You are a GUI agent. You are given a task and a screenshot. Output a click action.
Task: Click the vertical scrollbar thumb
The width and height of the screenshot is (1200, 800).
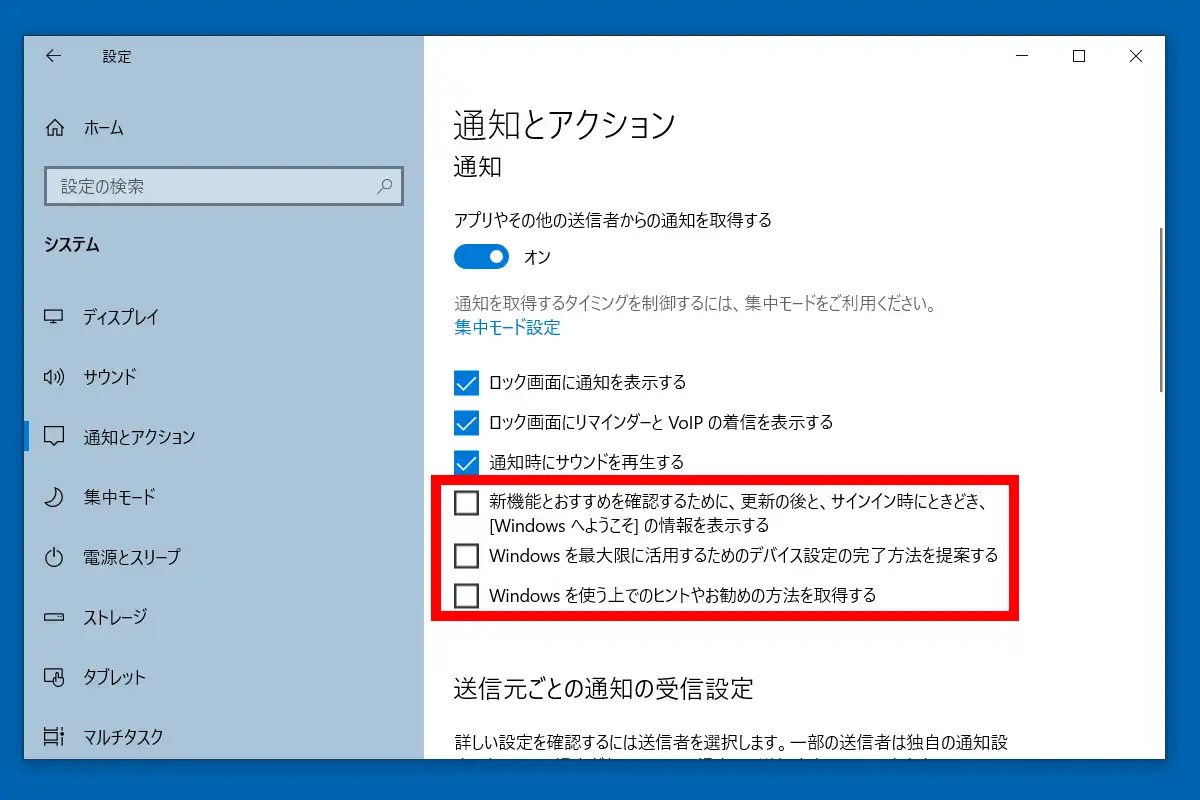(1160, 309)
